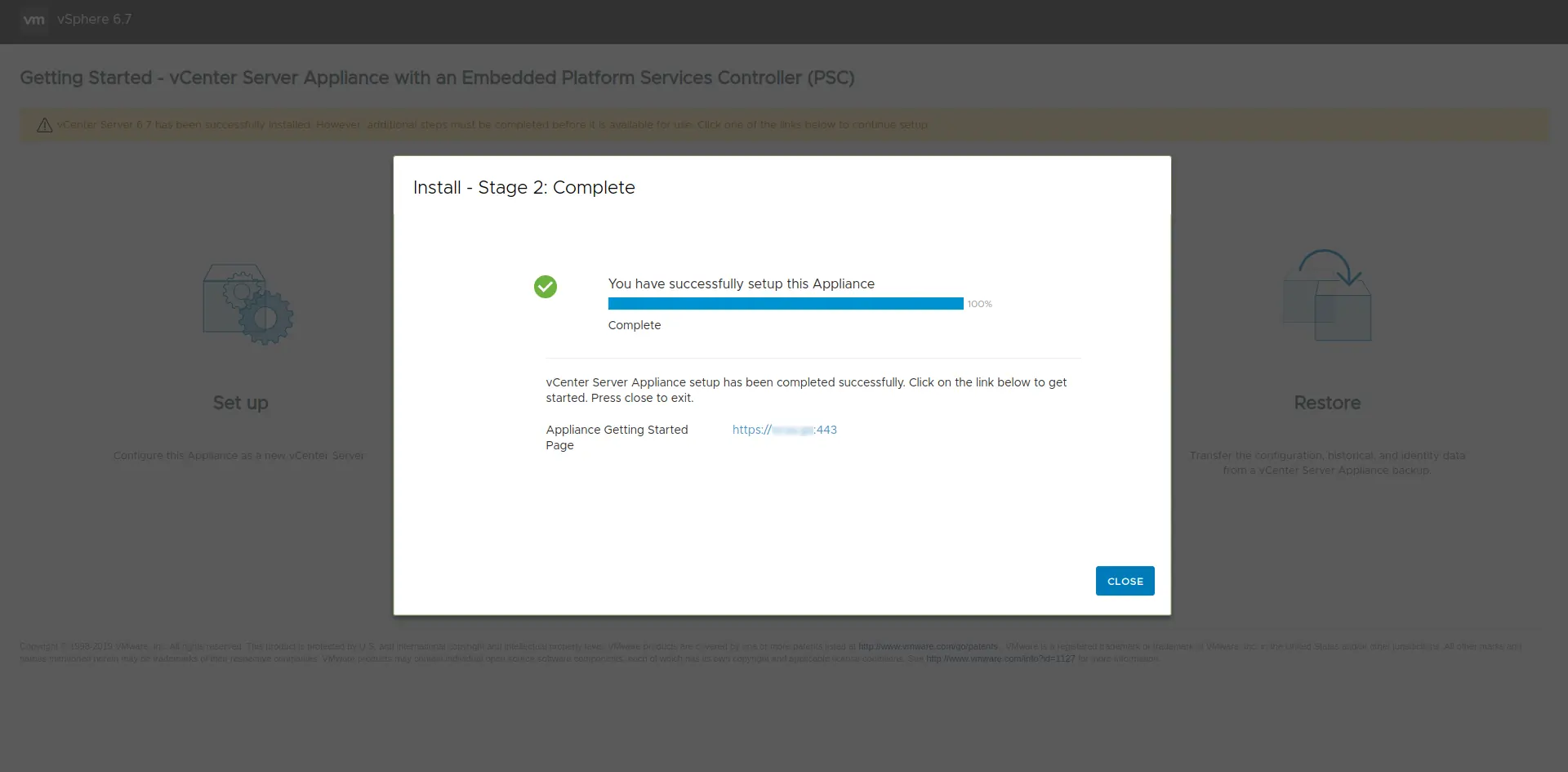Click the Set up heading

point(240,403)
